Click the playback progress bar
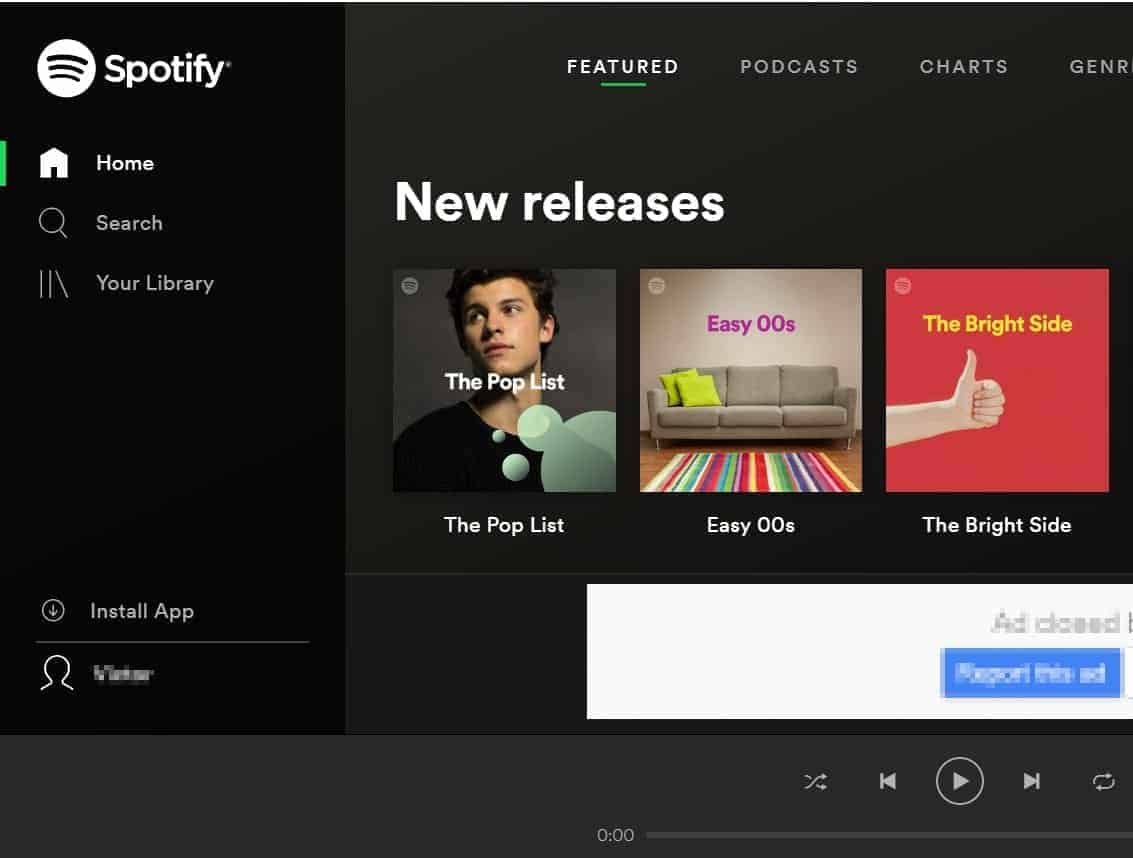This screenshot has height=858, width=1133. click(x=889, y=835)
